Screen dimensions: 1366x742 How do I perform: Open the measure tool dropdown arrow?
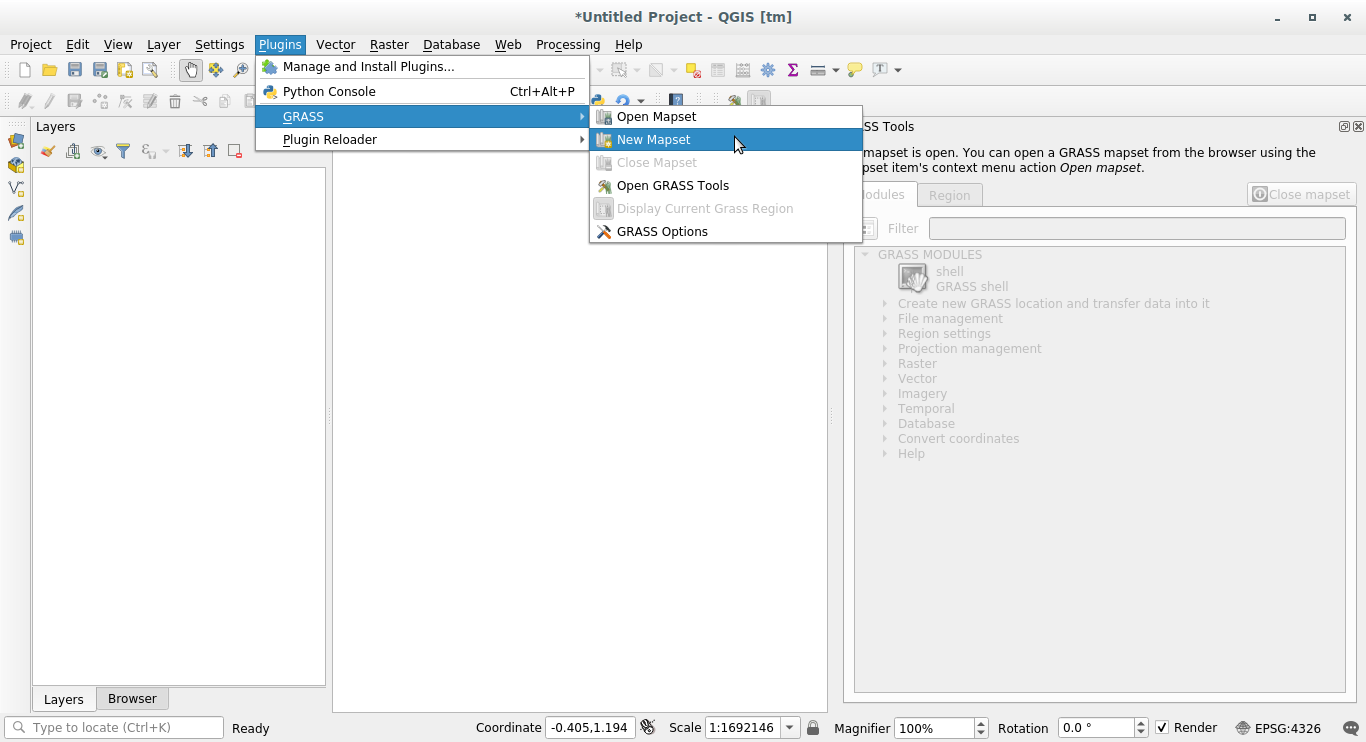click(835, 70)
